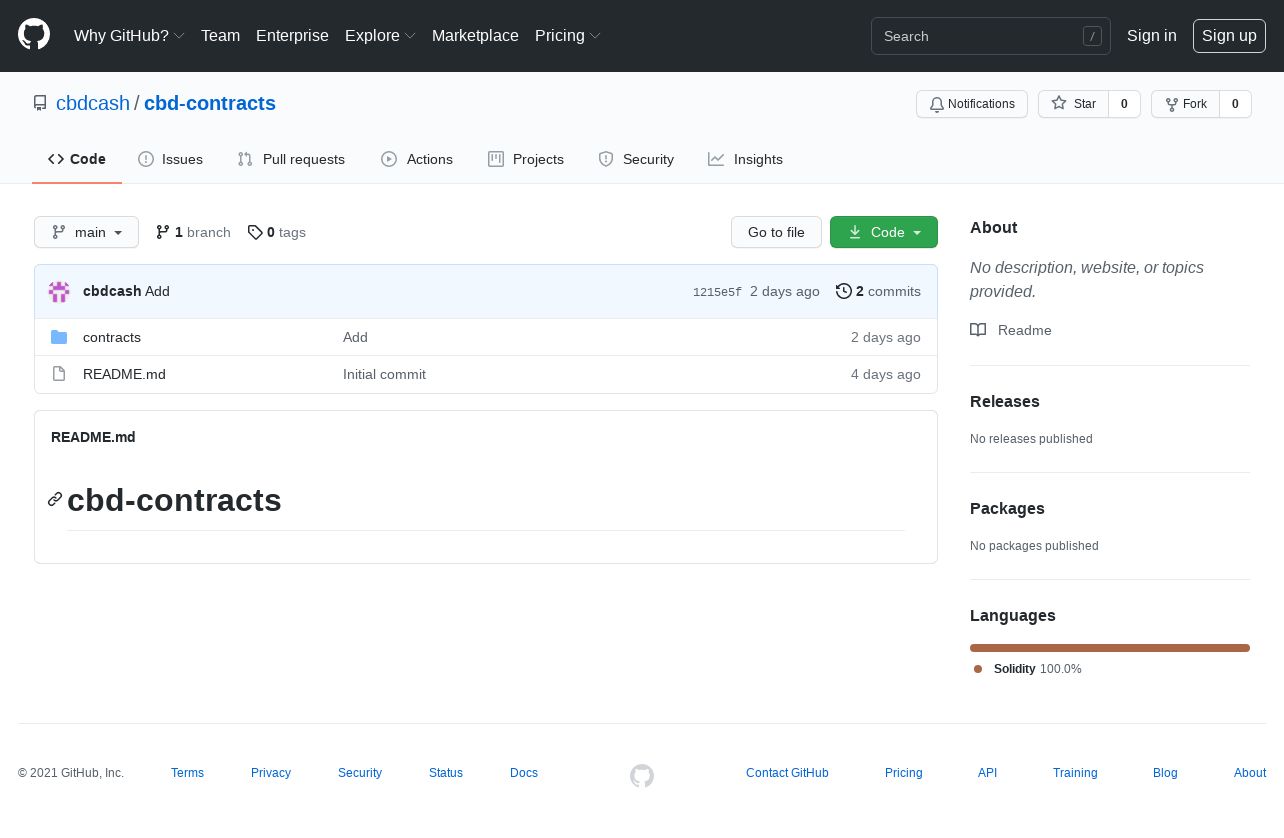View the 1 branch link
This screenshot has width=1284, height=838.
coord(193,232)
